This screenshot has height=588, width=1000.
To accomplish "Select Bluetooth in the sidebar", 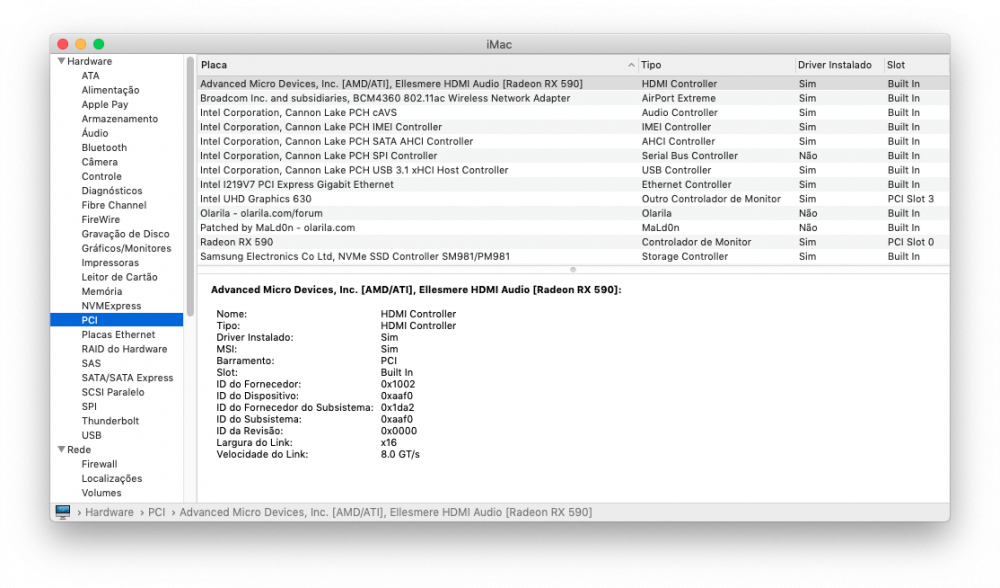I will (104, 147).
